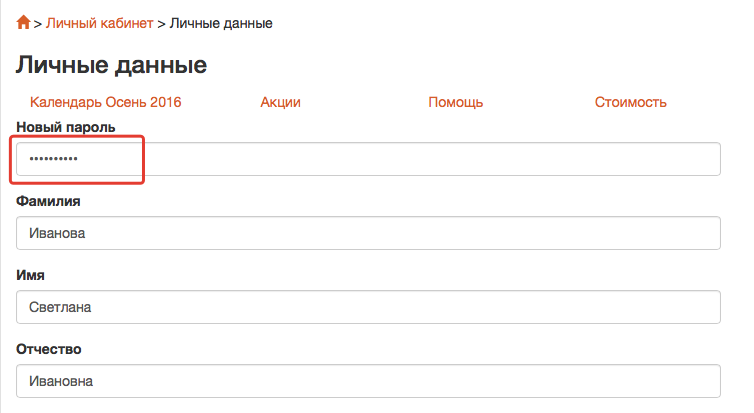This screenshot has height=413, width=754.
Task: Click the word Светлана in the name box
Action: tap(60, 307)
